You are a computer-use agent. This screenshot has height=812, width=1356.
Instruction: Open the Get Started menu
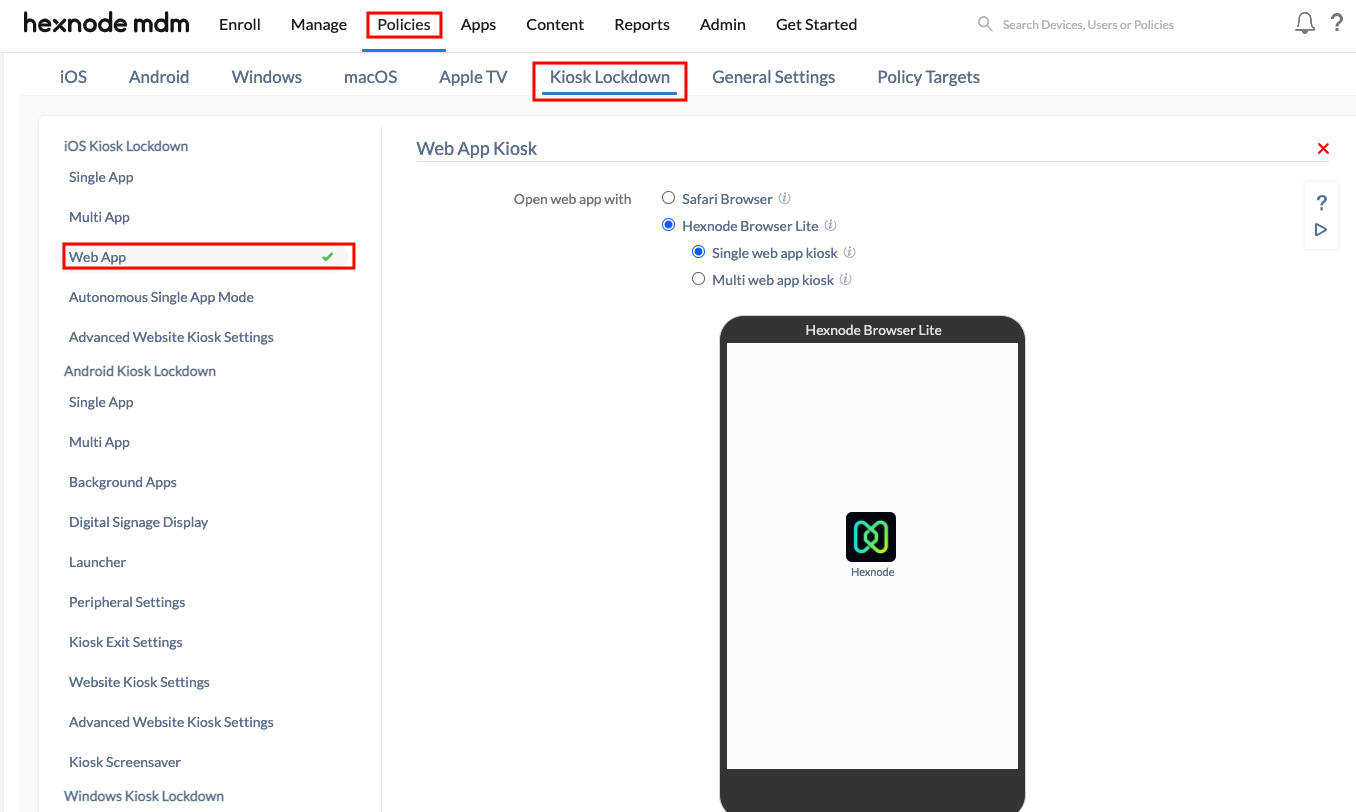[x=816, y=24]
